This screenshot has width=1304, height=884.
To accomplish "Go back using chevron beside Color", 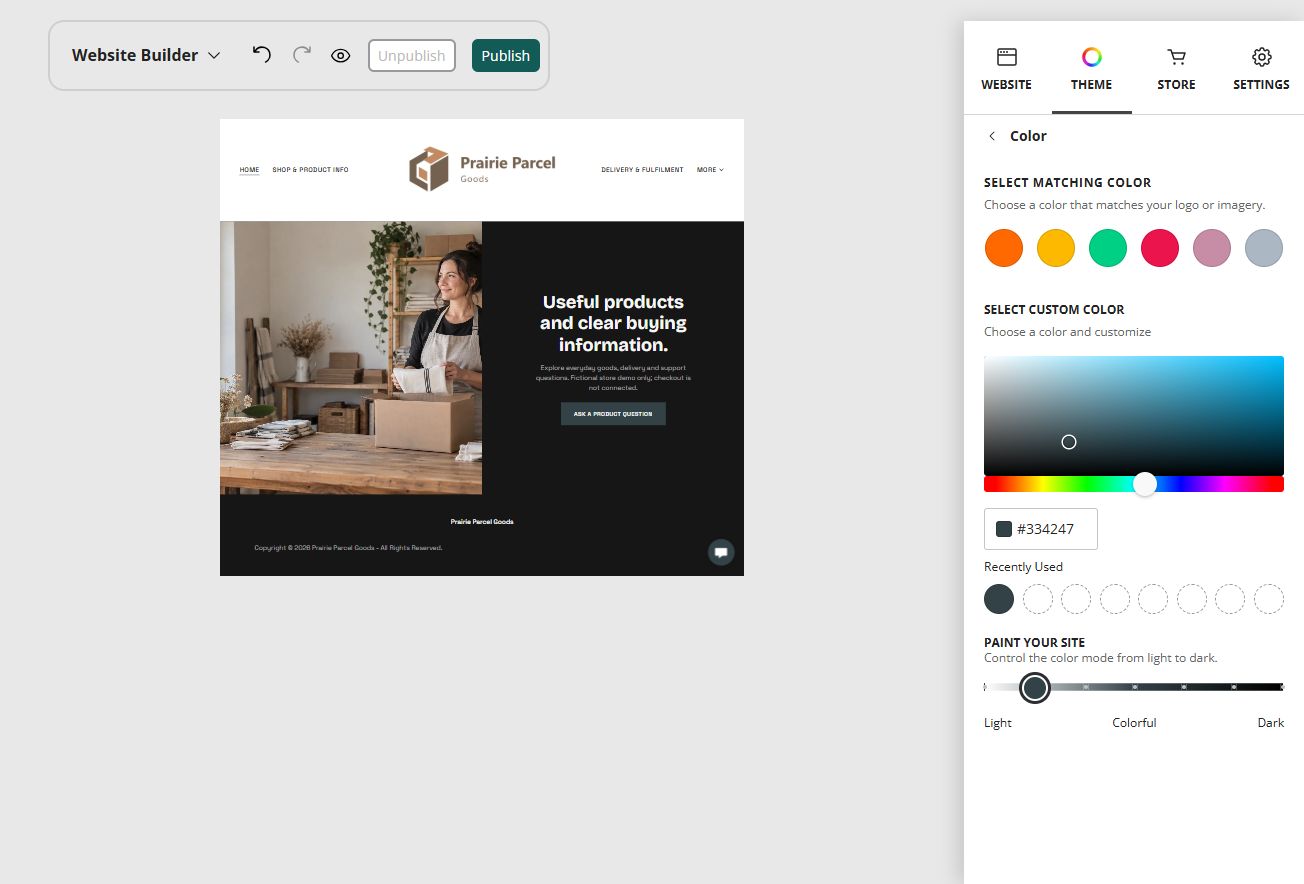I will 992,136.
